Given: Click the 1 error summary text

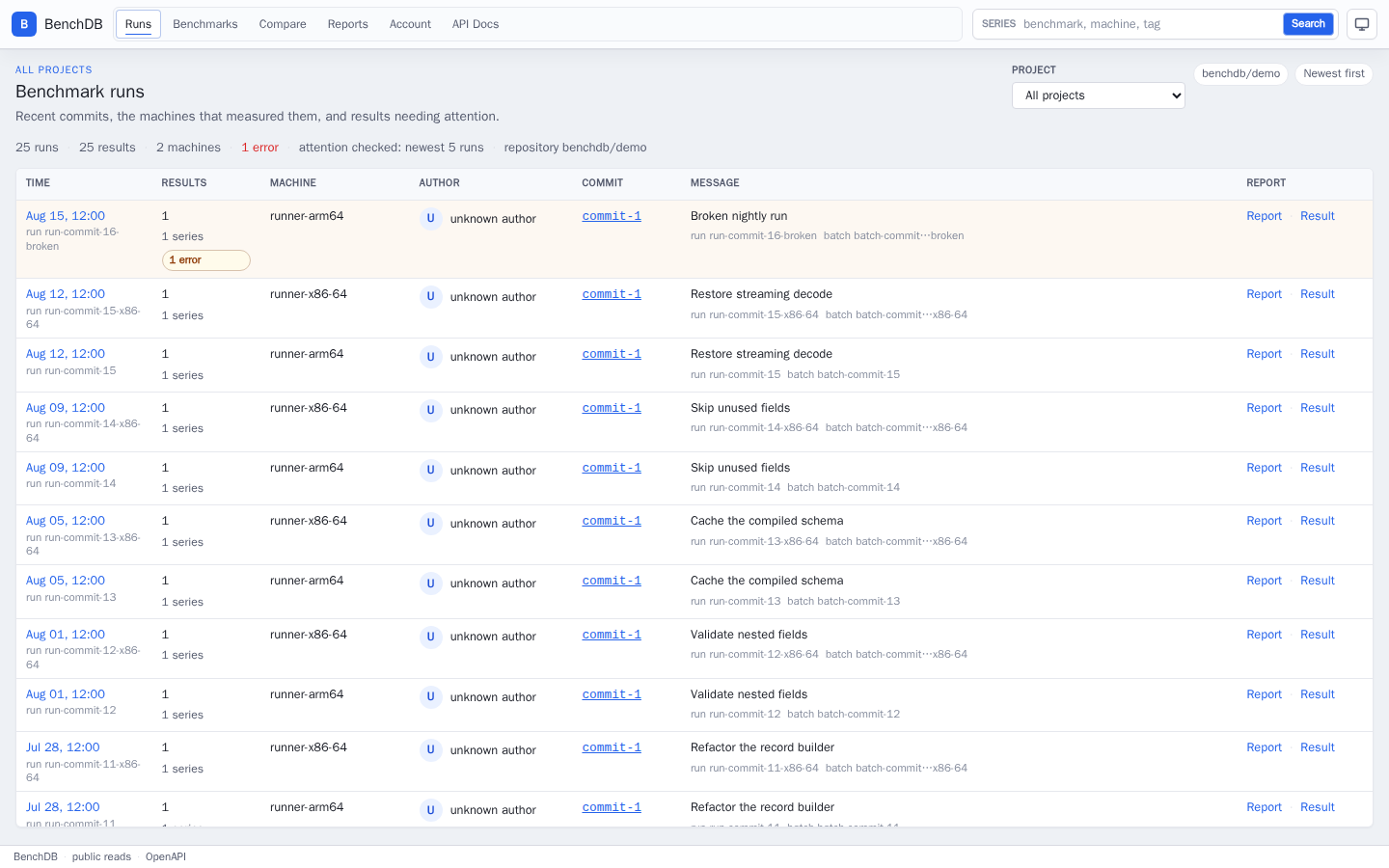Looking at the screenshot, I should (x=259, y=148).
